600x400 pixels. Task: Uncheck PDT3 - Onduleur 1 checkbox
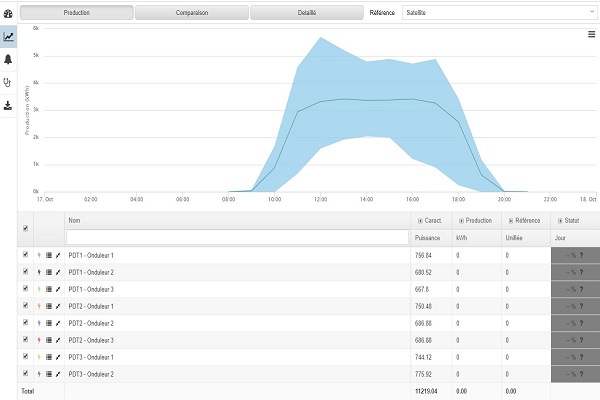click(26, 356)
